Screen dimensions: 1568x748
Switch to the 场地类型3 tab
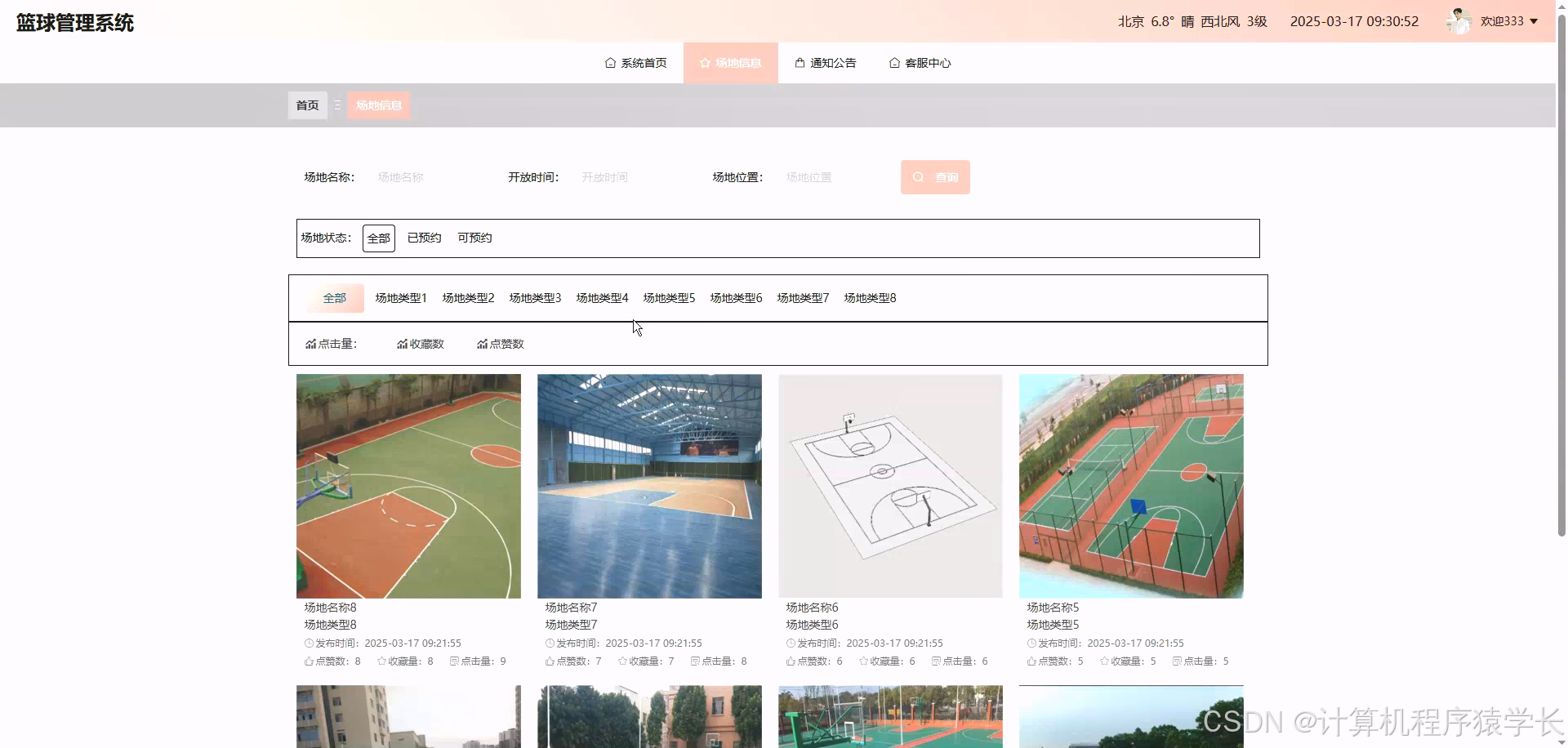point(534,297)
